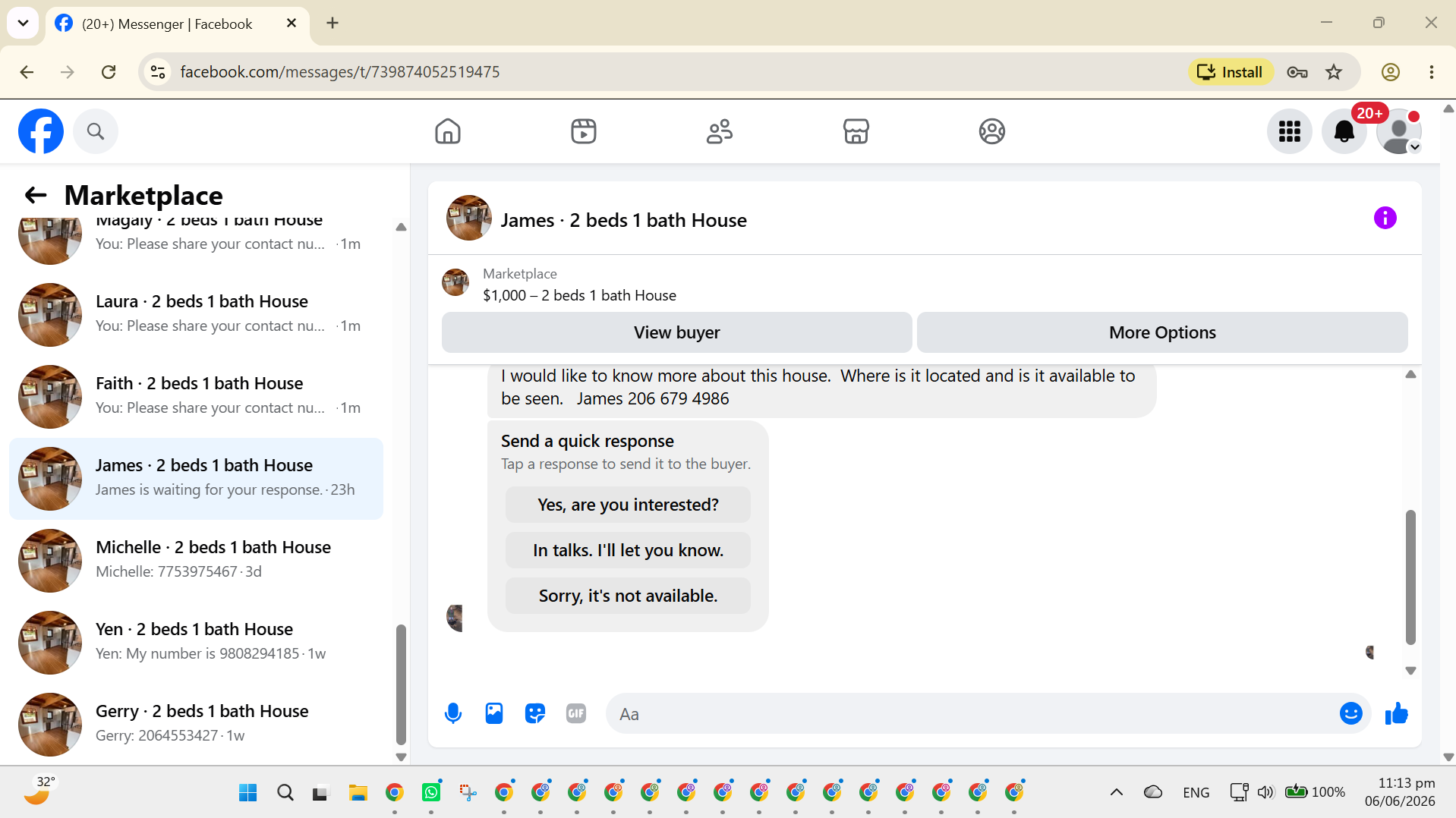The width and height of the screenshot is (1456, 818).
Task: Choose a GIF icon
Action: (576, 713)
